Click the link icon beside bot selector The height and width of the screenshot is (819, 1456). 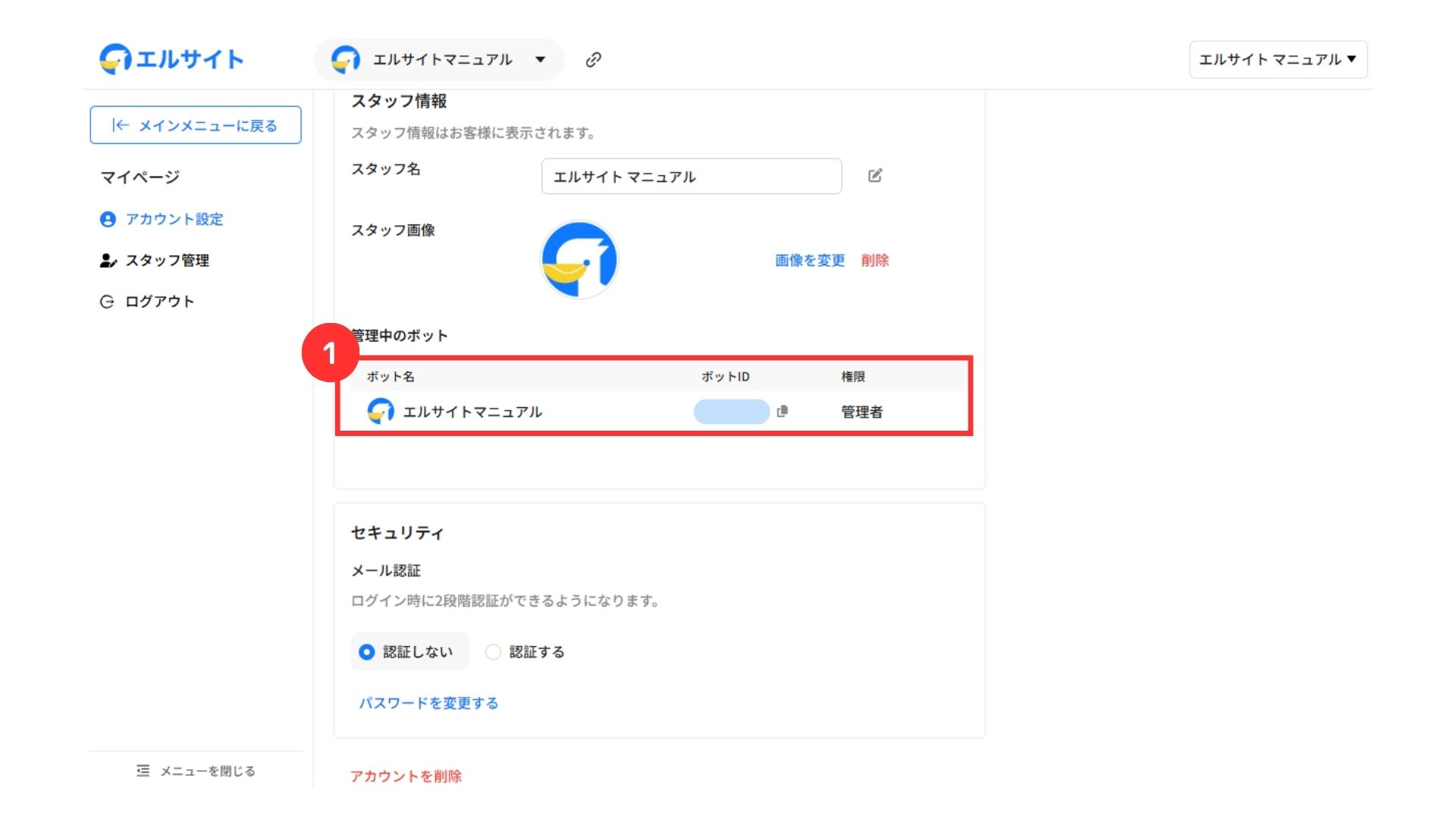tap(593, 60)
